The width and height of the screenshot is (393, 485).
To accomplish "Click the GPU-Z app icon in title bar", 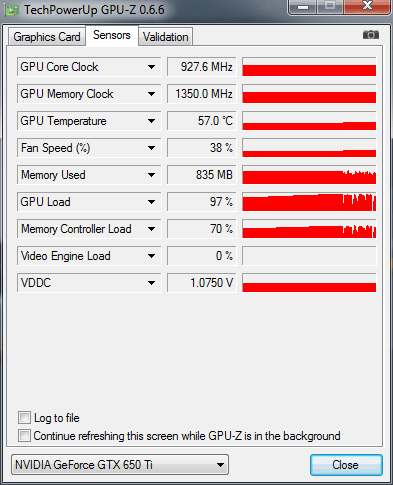I will pyautogui.click(x=11, y=10).
